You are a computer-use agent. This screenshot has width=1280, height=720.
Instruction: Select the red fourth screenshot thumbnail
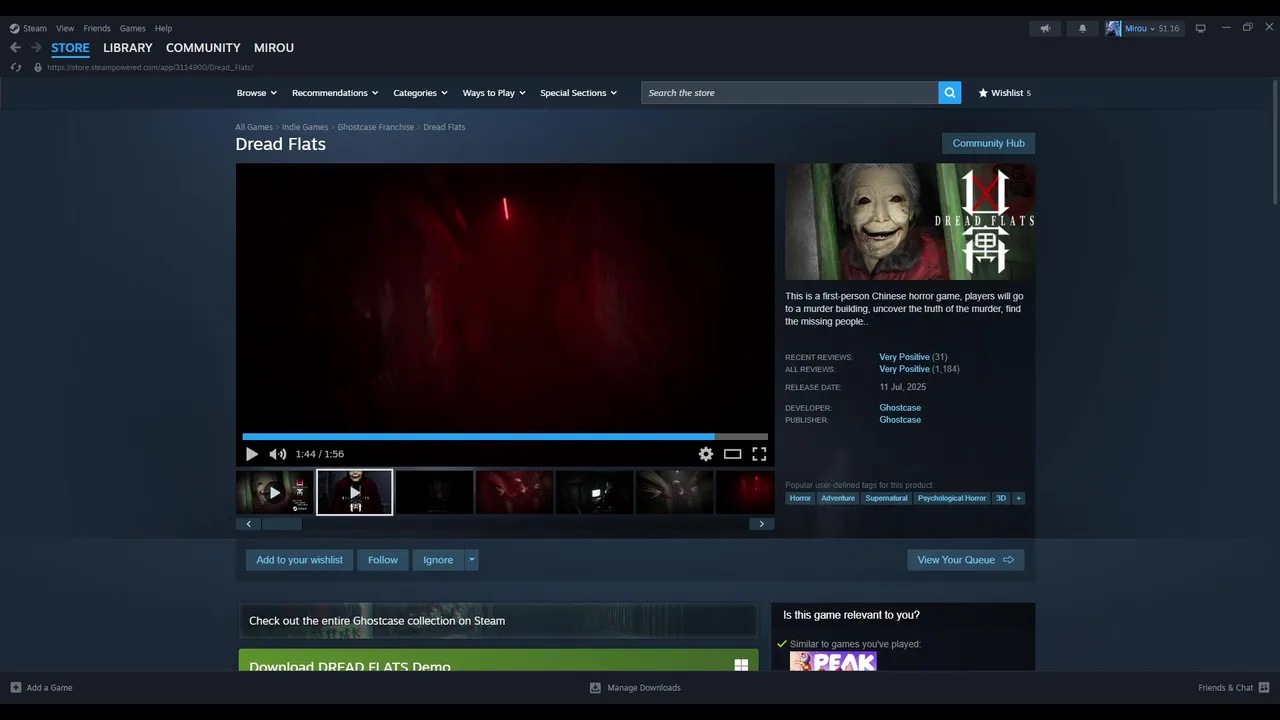(x=514, y=492)
